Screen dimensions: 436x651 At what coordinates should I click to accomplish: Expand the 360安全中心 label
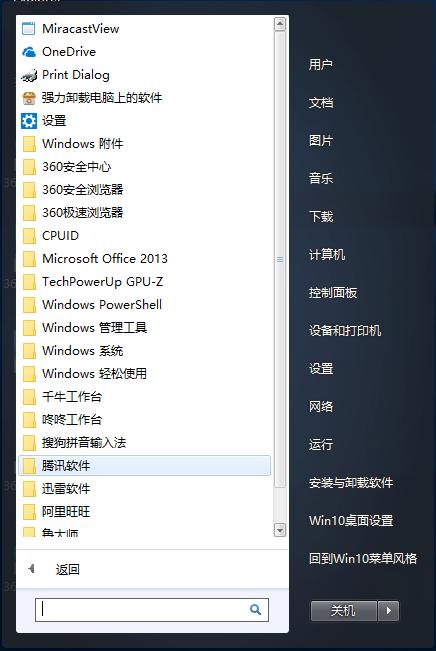(76, 167)
